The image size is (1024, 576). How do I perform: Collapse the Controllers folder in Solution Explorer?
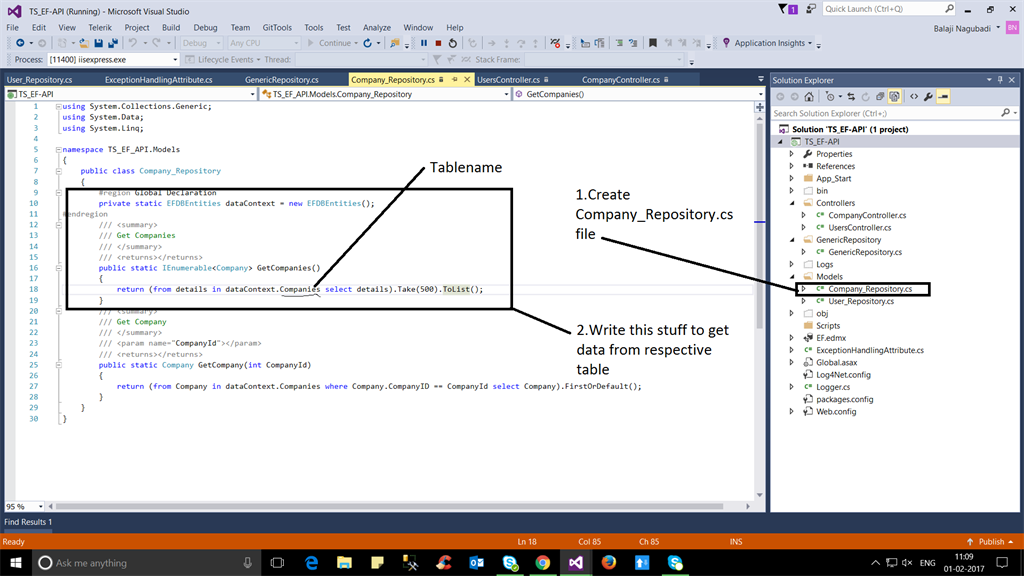792,203
